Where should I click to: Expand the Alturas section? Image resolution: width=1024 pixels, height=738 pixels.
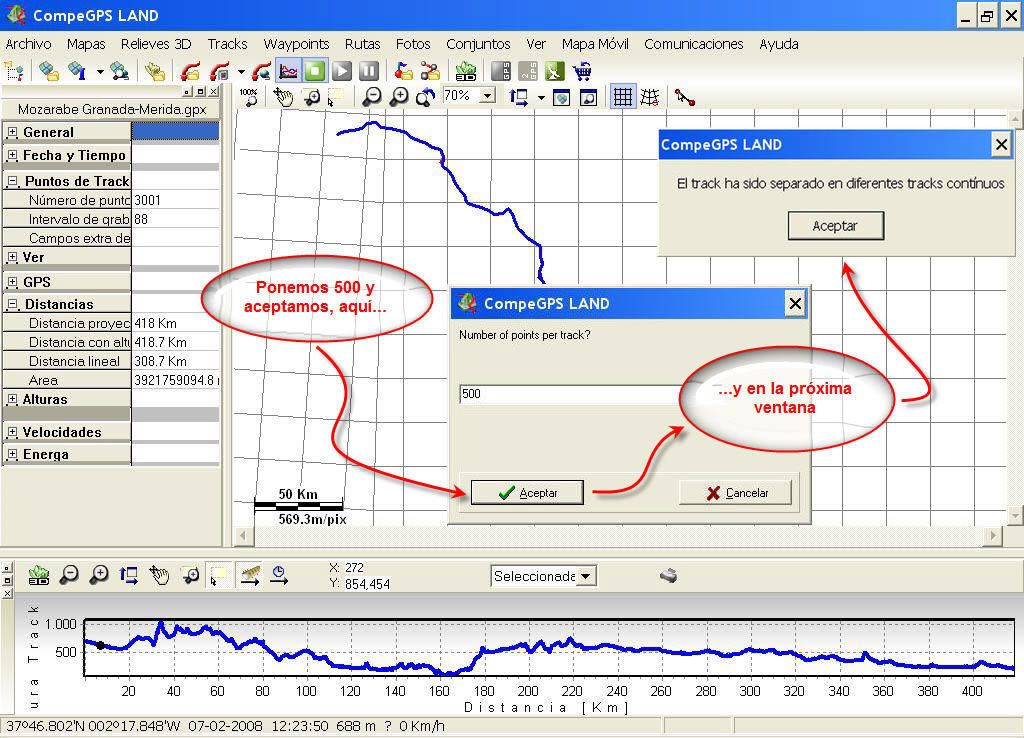pyautogui.click(x=12, y=399)
